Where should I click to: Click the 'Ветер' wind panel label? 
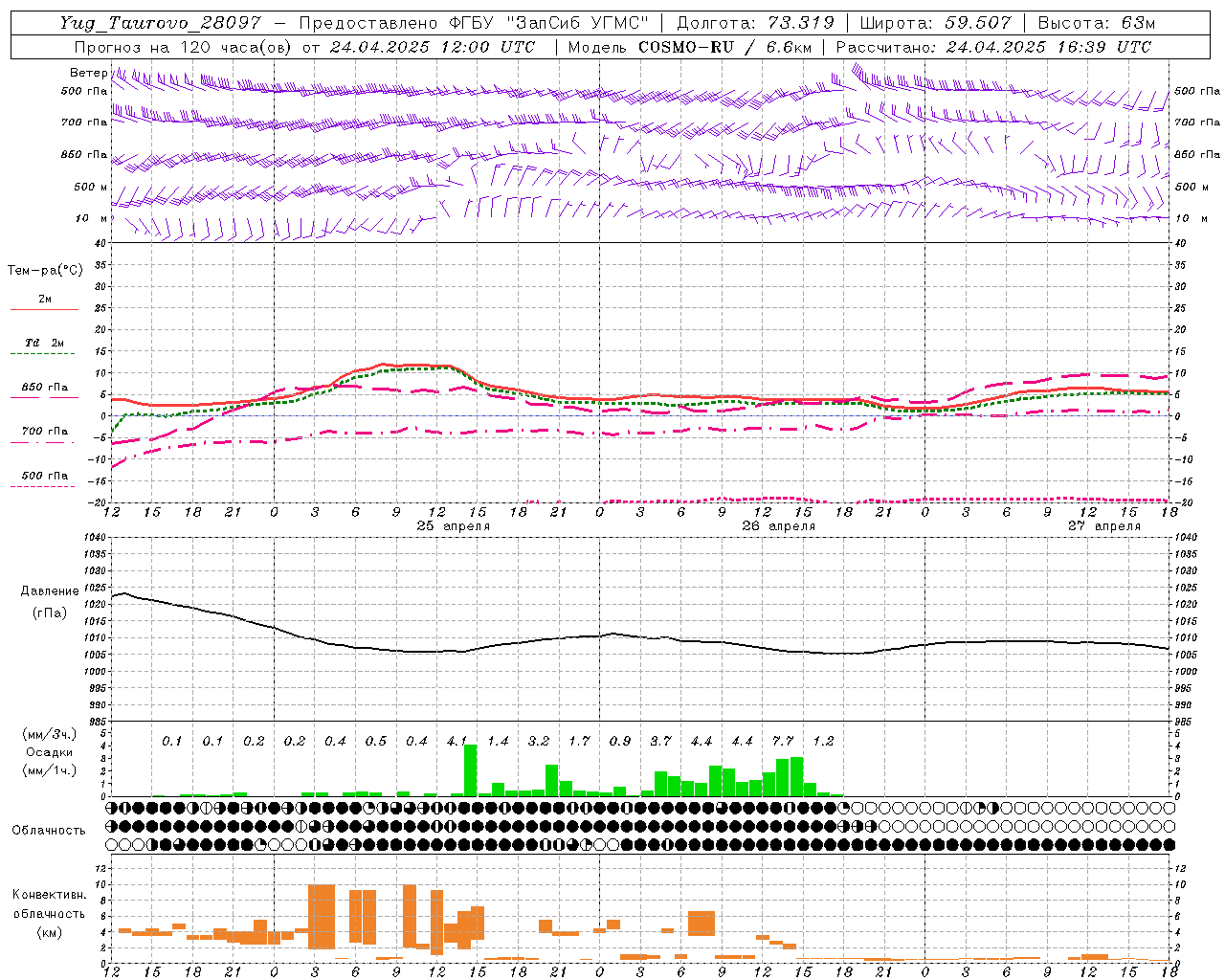pos(88,73)
